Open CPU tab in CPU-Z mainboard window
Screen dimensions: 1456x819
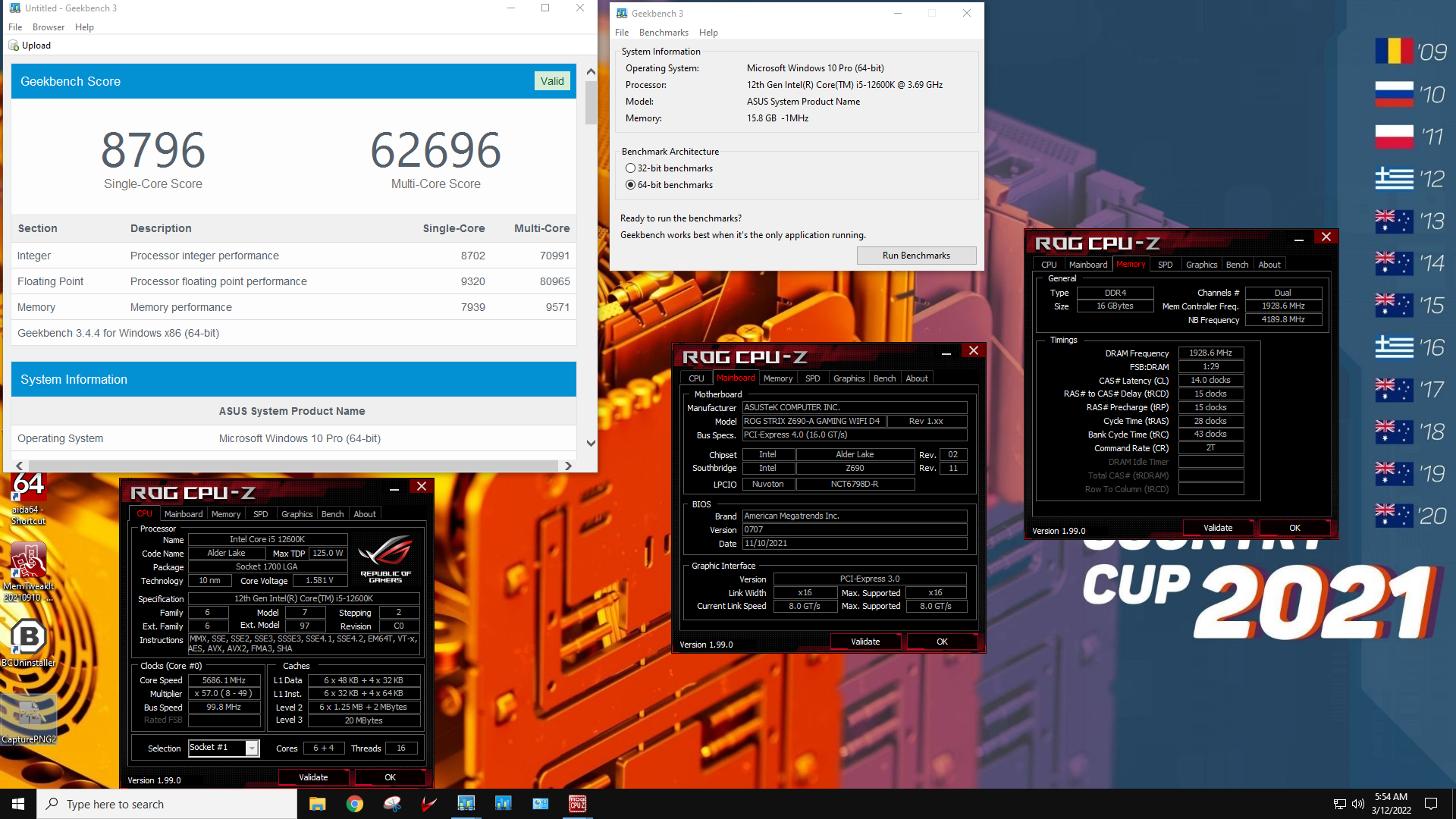696,378
